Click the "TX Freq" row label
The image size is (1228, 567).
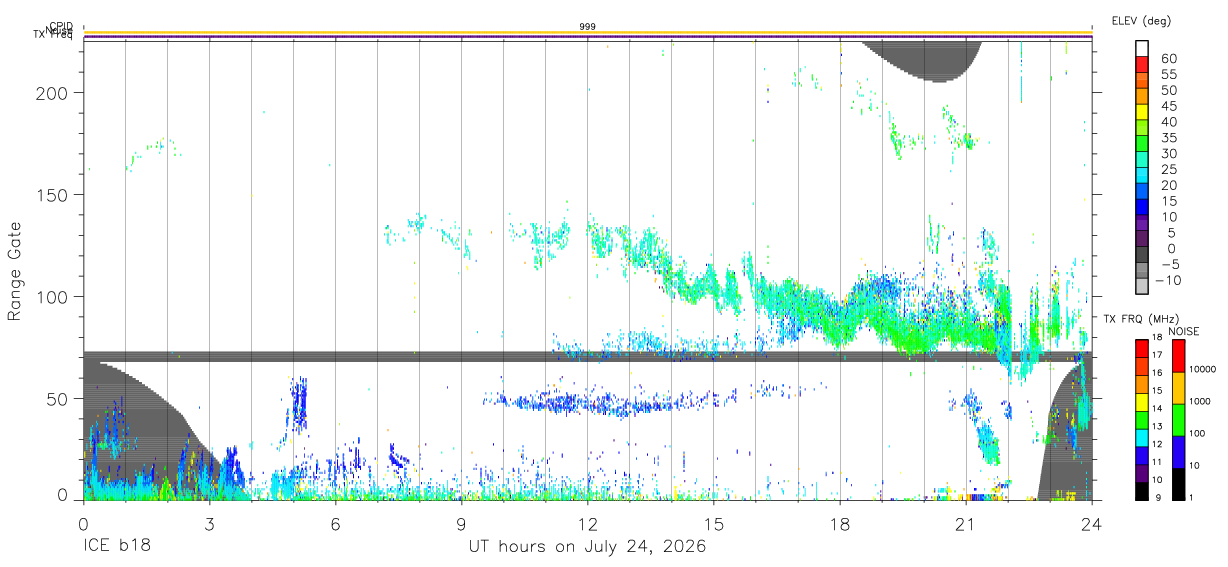click(x=53, y=36)
